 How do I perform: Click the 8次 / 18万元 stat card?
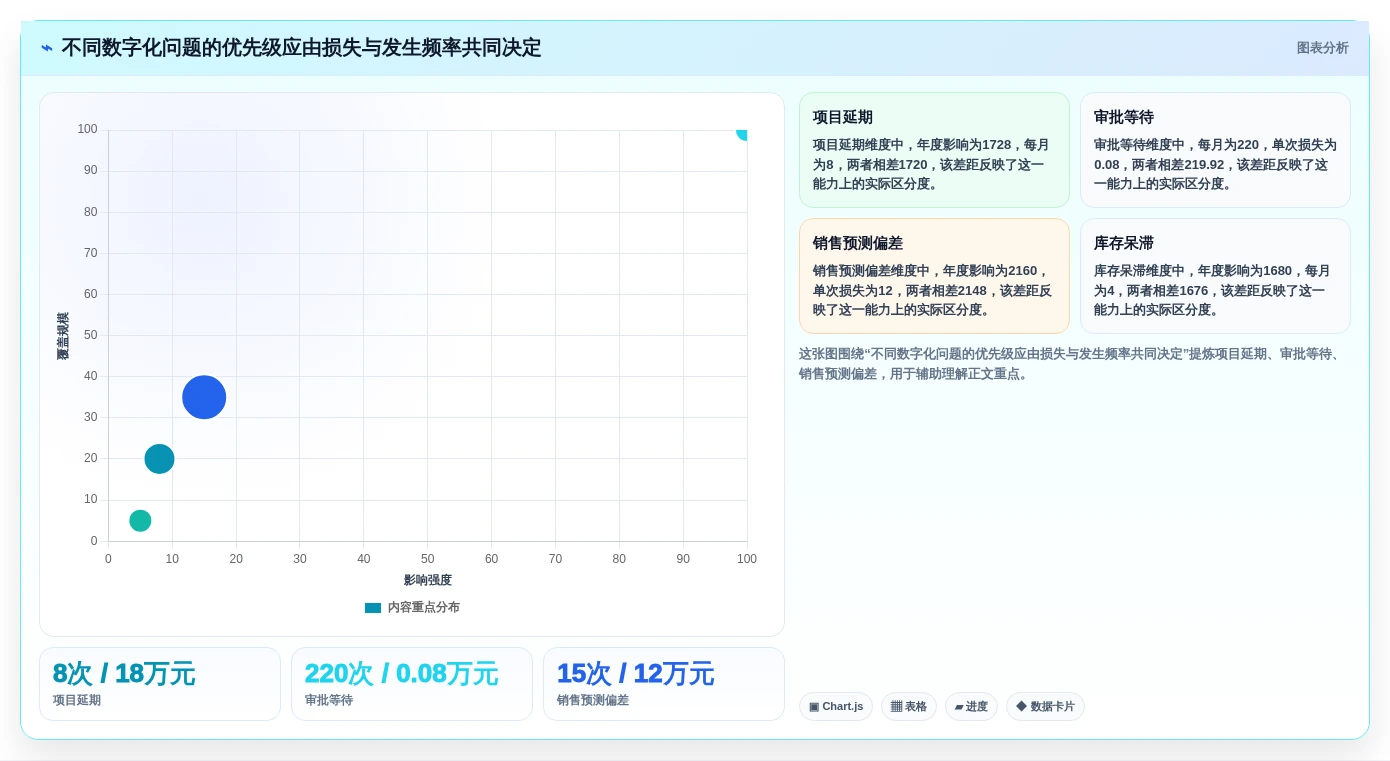[160, 684]
